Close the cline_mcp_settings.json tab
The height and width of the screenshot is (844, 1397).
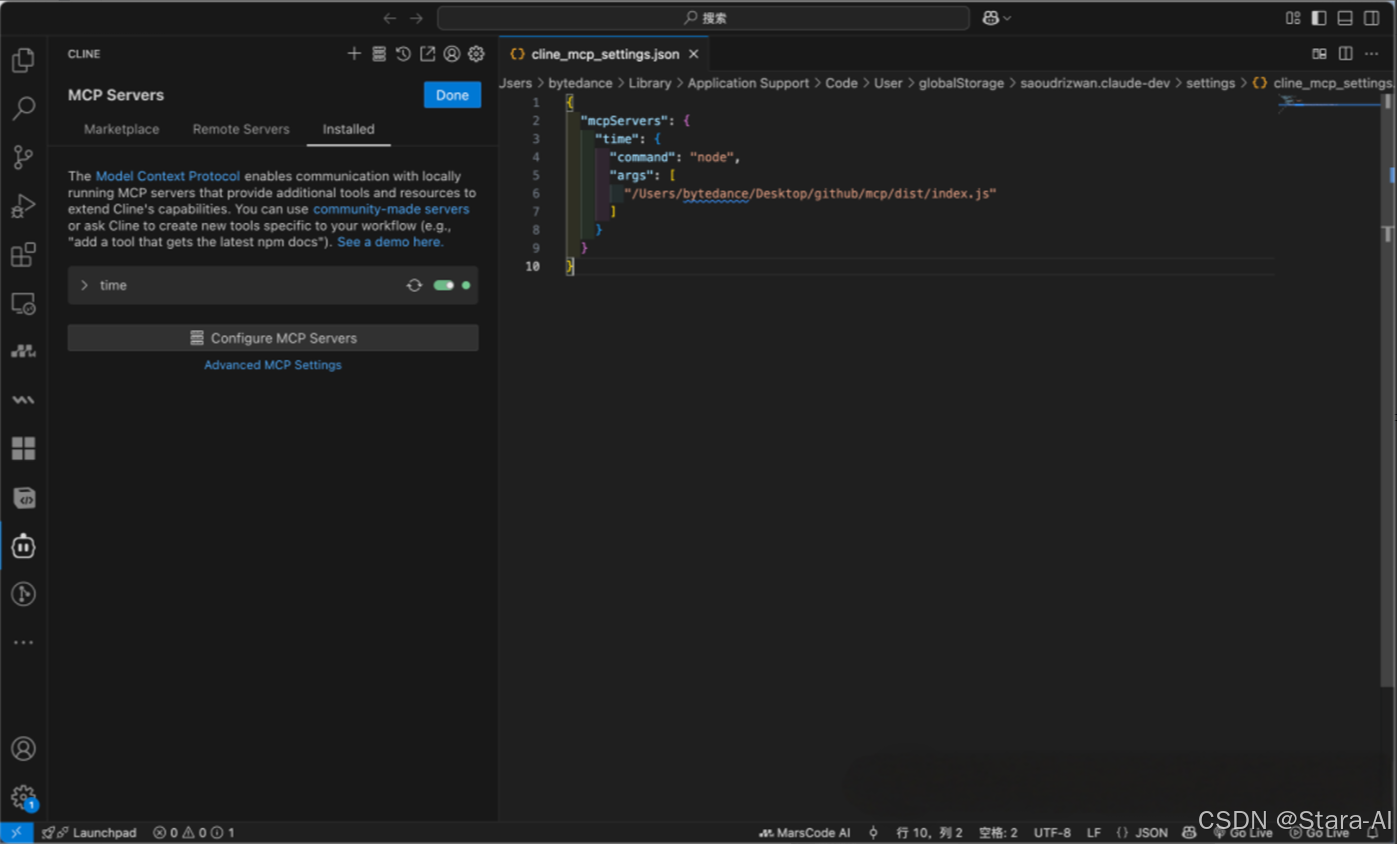693,54
